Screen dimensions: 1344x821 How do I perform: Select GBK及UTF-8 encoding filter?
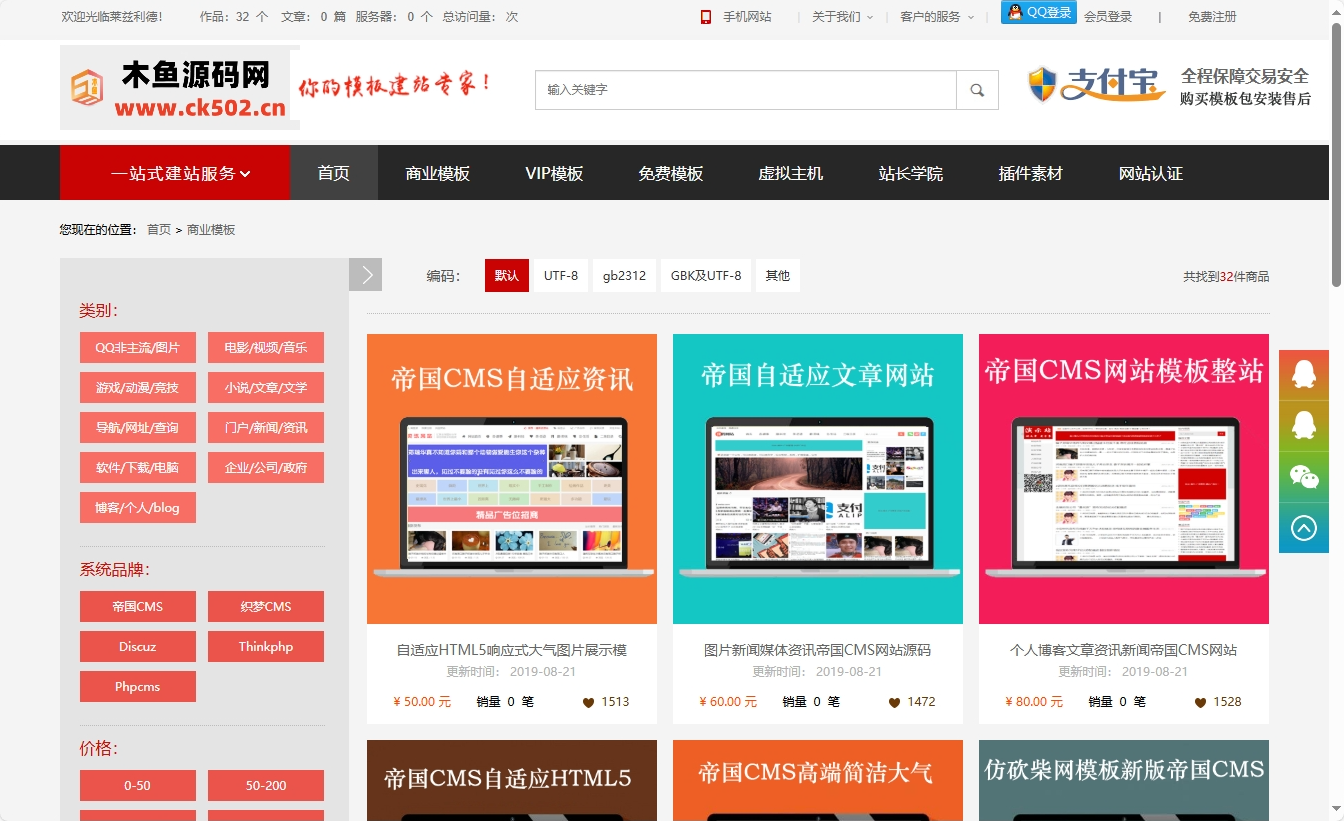tap(706, 276)
